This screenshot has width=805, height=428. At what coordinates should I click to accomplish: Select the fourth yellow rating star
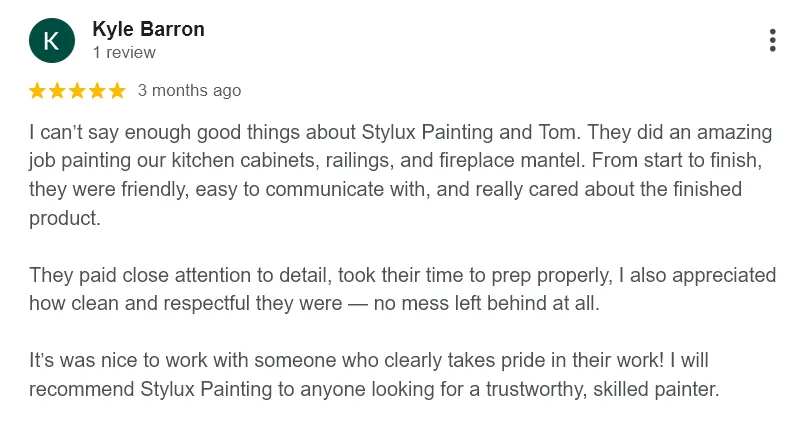click(97, 91)
